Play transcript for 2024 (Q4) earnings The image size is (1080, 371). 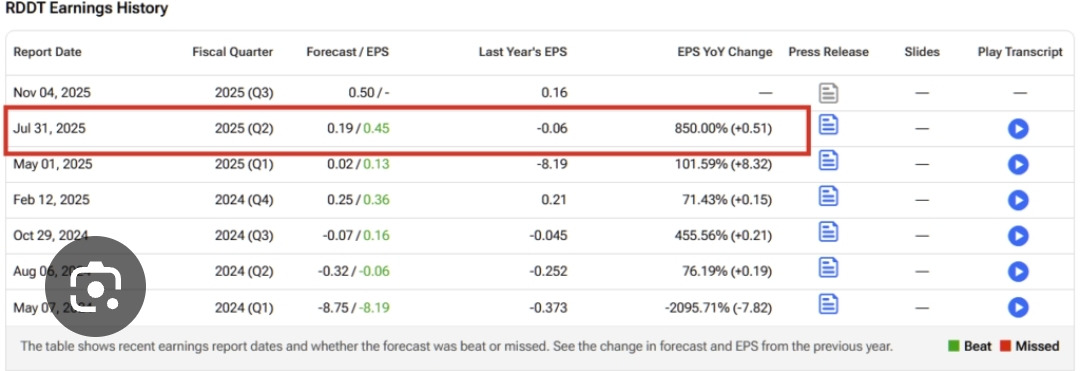1018,200
